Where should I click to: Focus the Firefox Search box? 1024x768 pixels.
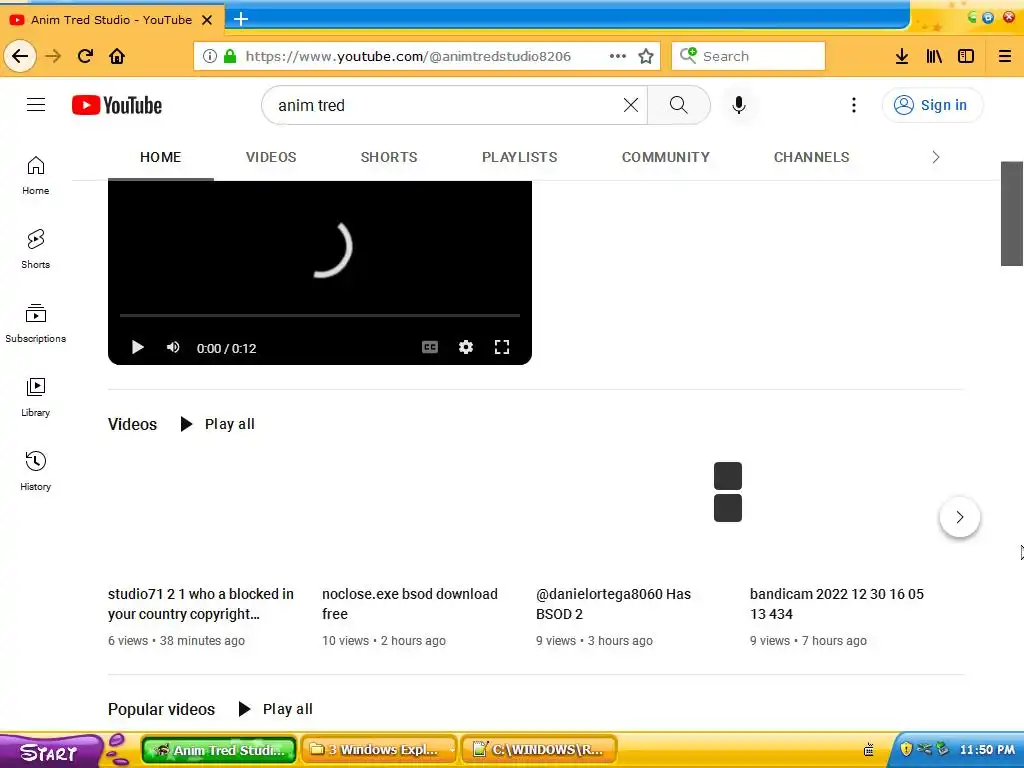pyautogui.click(x=748, y=56)
